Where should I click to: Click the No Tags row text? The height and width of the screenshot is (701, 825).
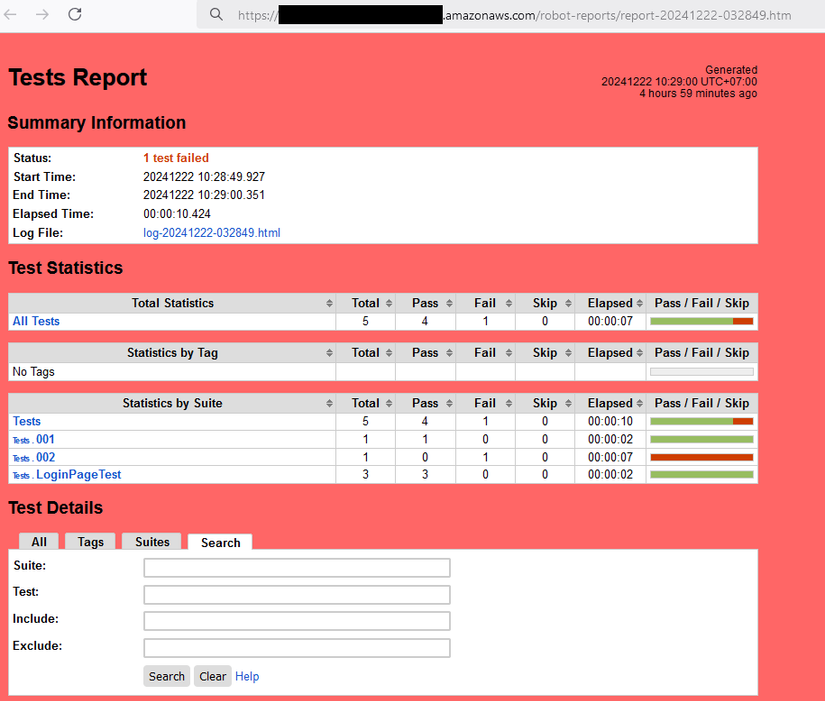pyautogui.click(x=33, y=372)
